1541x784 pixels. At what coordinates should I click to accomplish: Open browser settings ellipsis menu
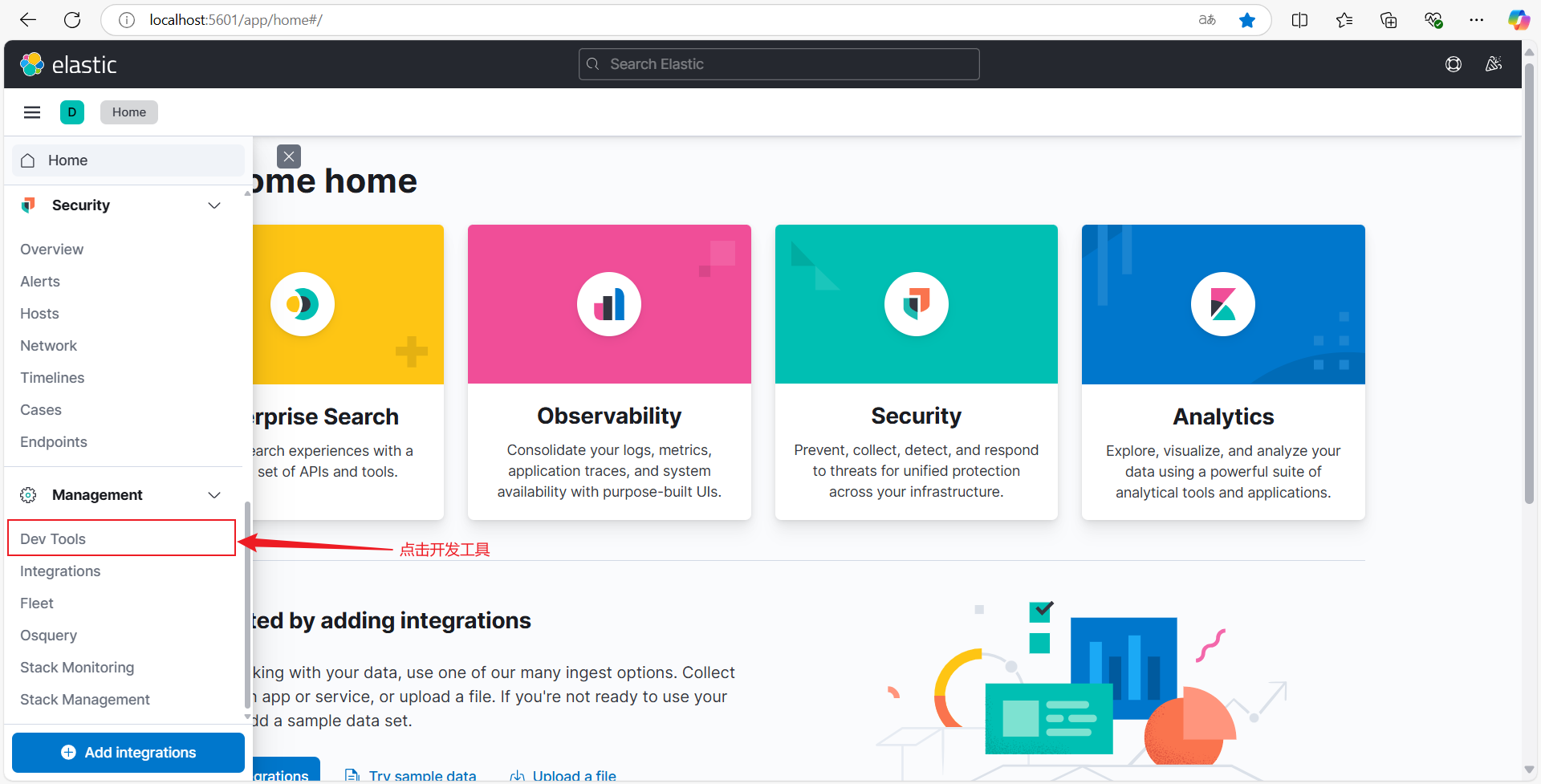pyautogui.click(x=1477, y=20)
